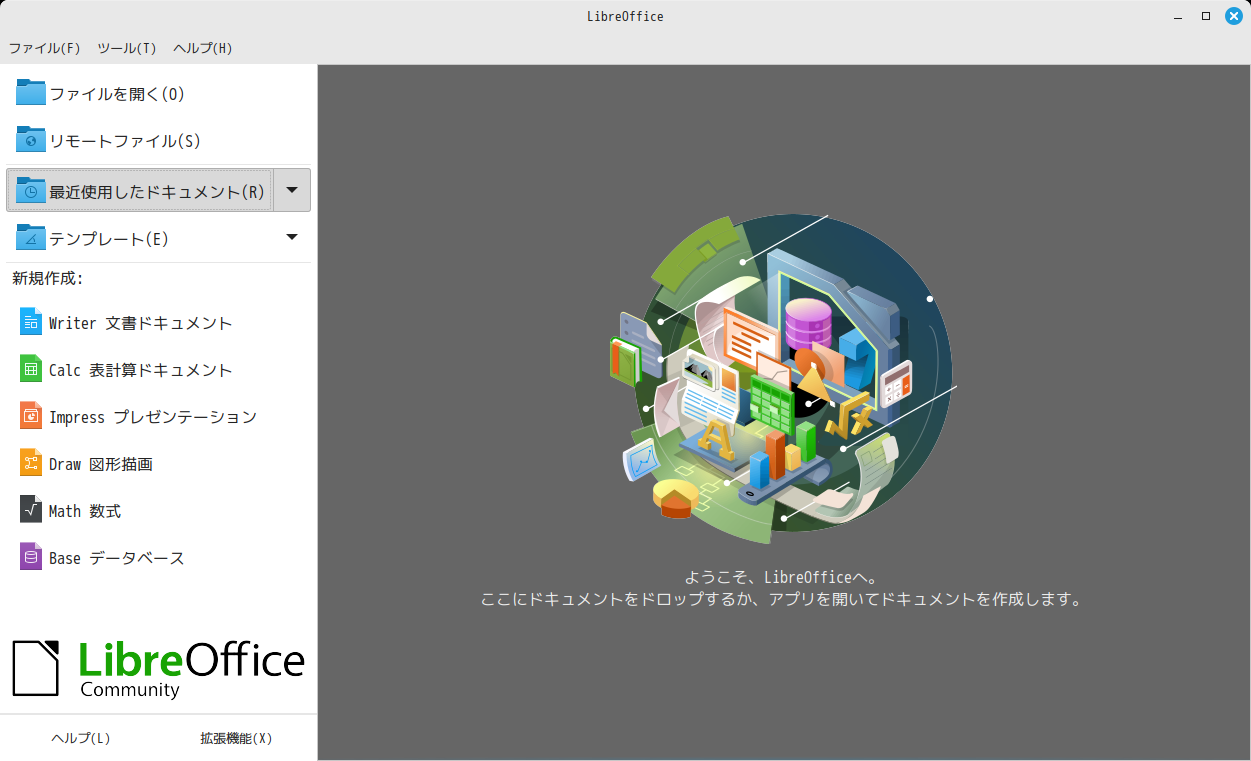This screenshot has width=1251, height=761.
Task: Click the リモートファイル(S) button label
Action: 125,141
